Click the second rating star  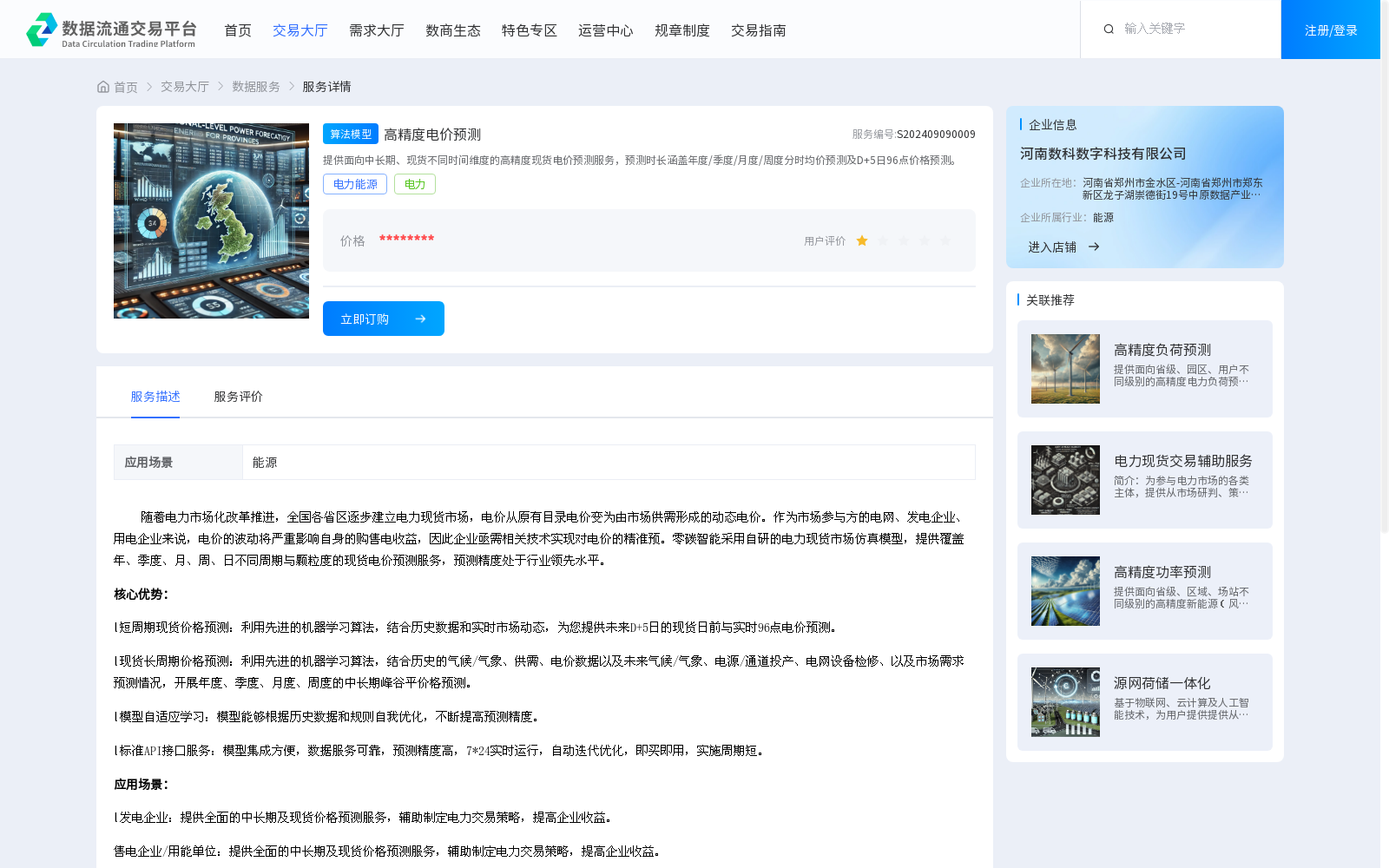tap(883, 240)
